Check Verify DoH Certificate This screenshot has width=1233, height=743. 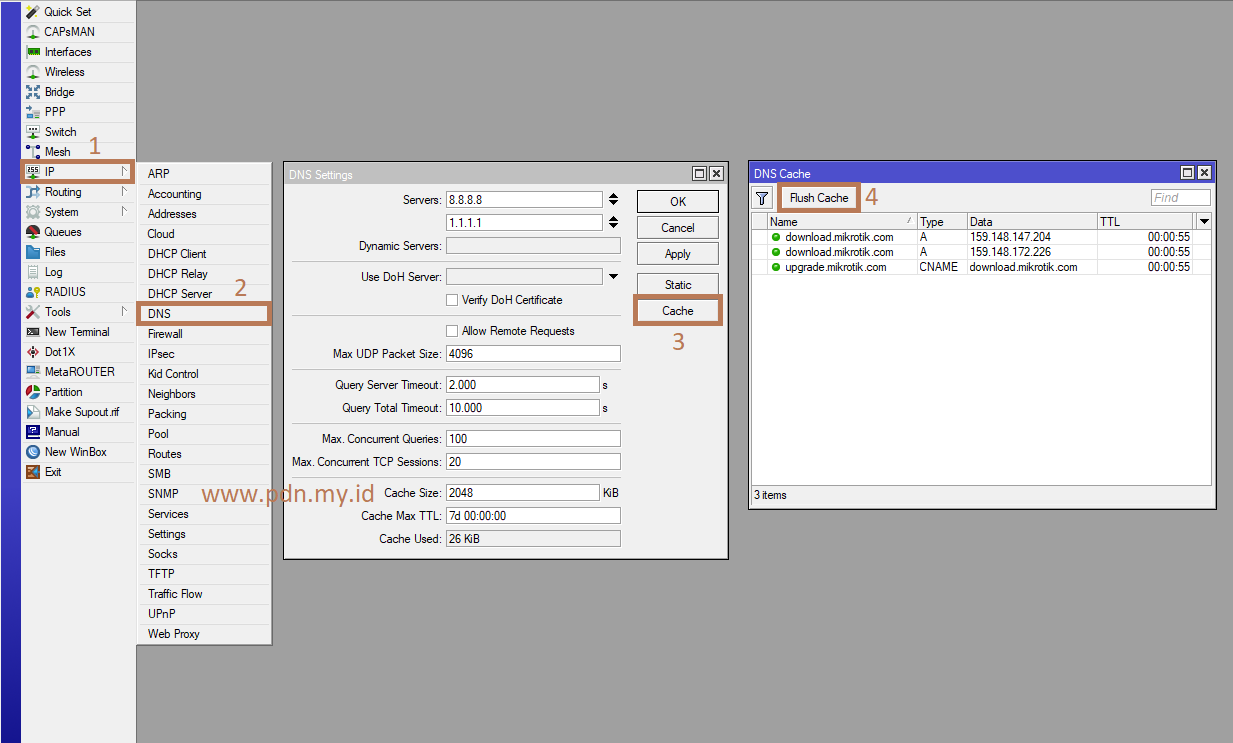[x=451, y=300]
